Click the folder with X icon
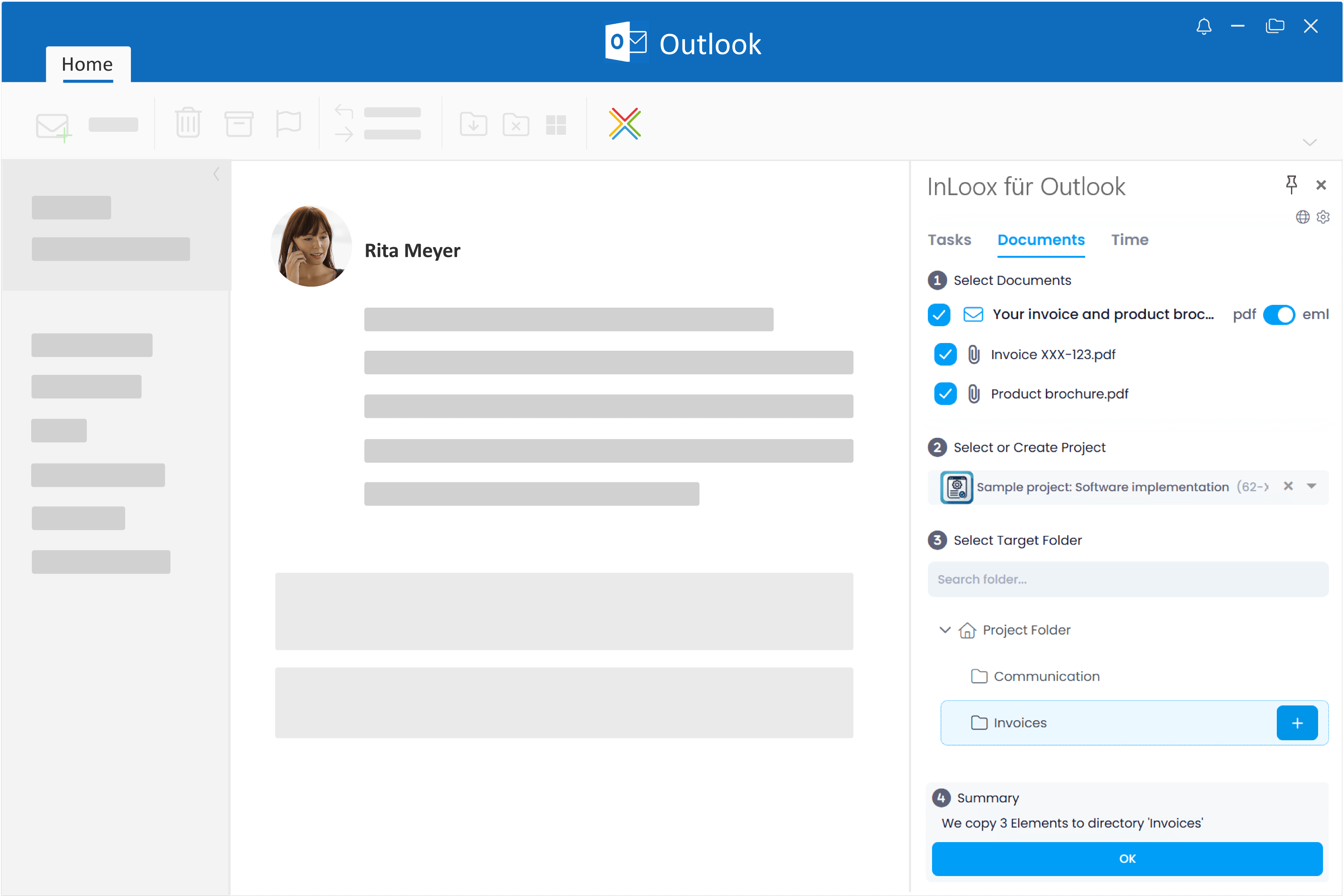This screenshot has height=896, width=1344. point(516,124)
